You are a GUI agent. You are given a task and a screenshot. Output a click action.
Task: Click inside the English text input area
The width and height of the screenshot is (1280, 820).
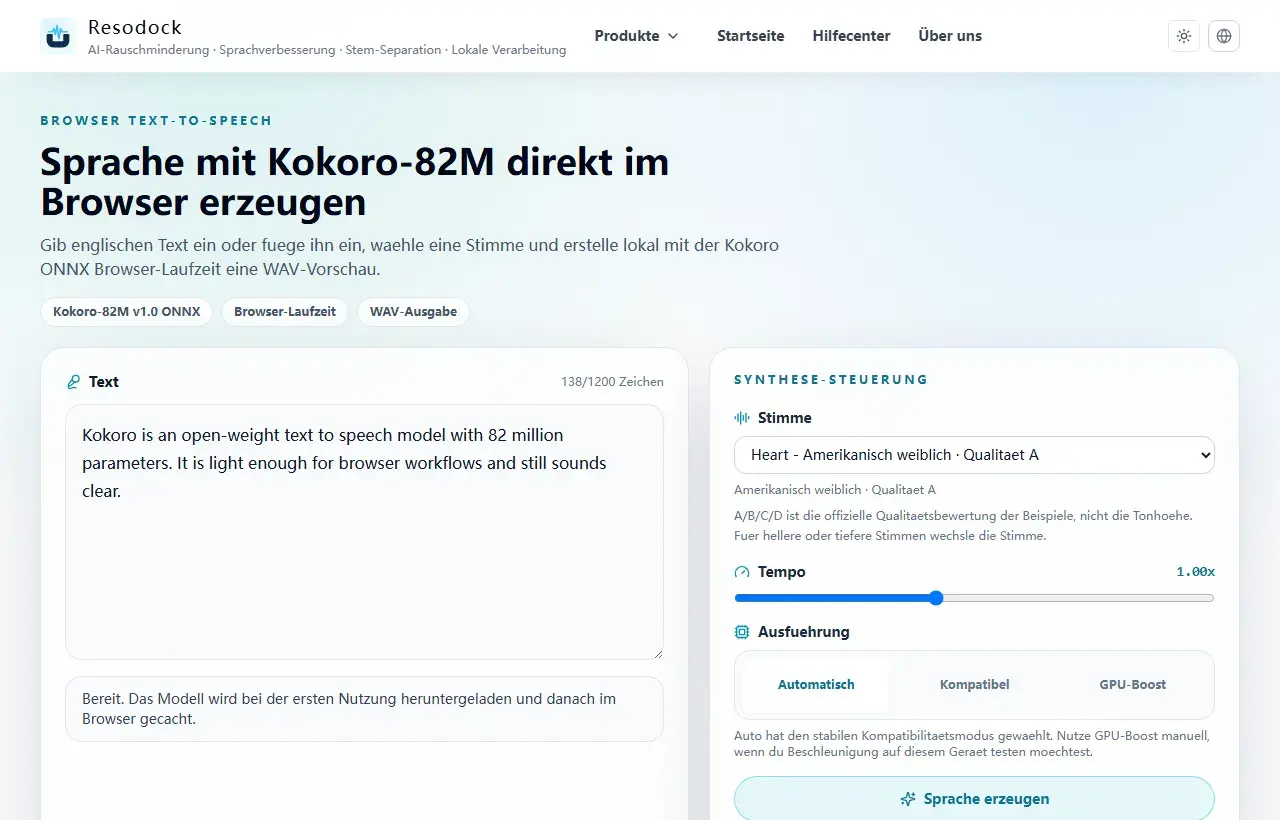[364, 532]
